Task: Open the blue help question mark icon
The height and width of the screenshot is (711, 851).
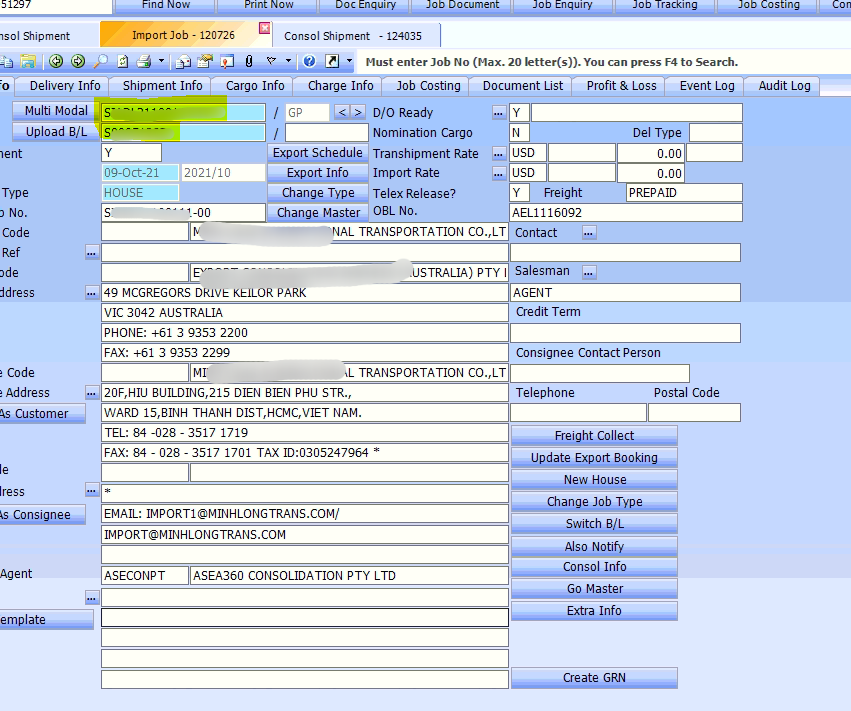Action: [309, 62]
